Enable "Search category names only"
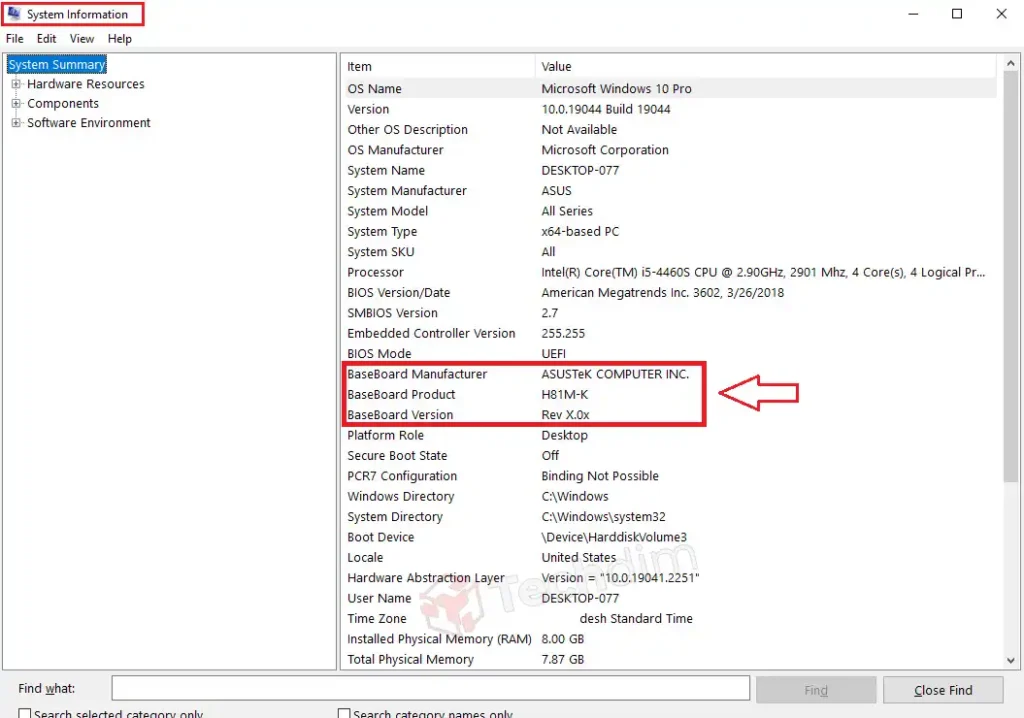 pos(344,713)
